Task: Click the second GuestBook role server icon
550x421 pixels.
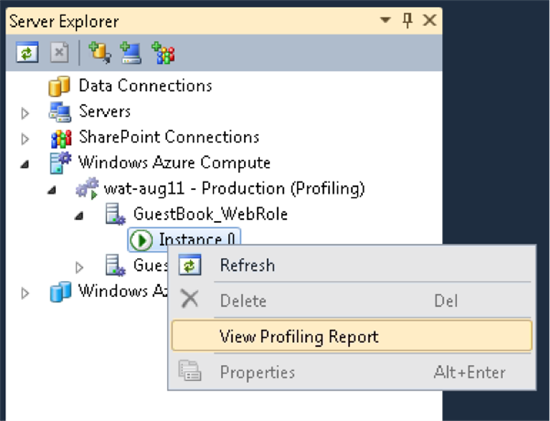Action: tap(115, 265)
